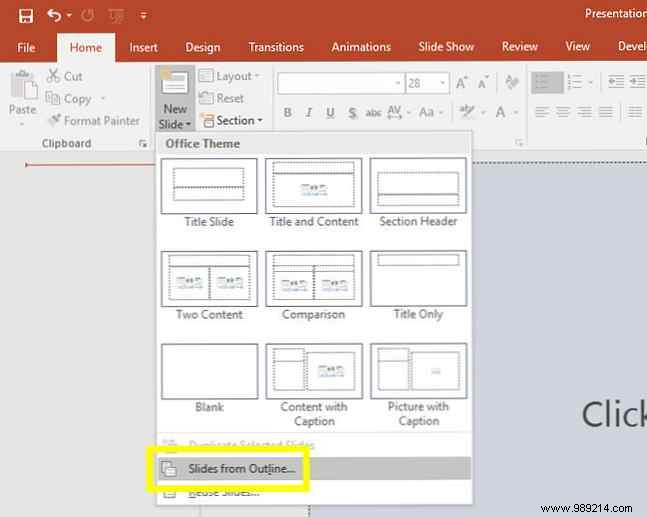Click Clear All Formatting icon
Image resolution: width=647 pixels, height=517 pixels.
[511, 83]
